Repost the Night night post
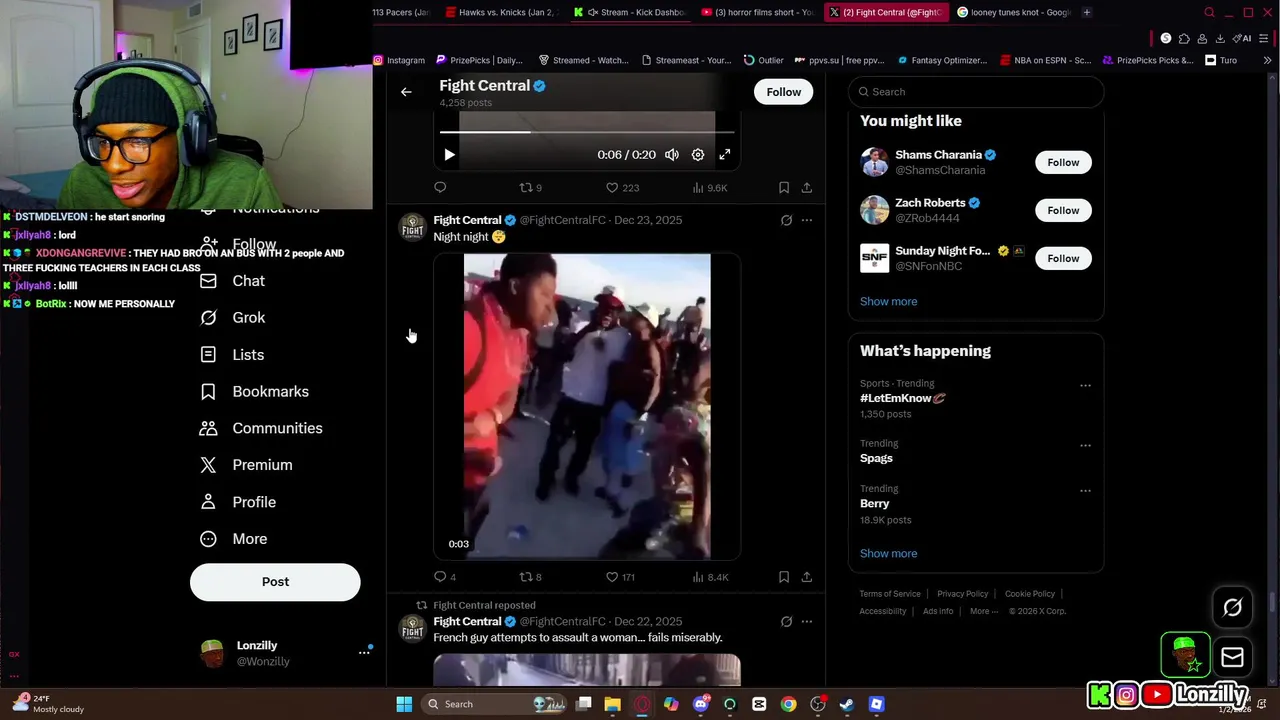The image size is (1280, 720). tap(530, 577)
